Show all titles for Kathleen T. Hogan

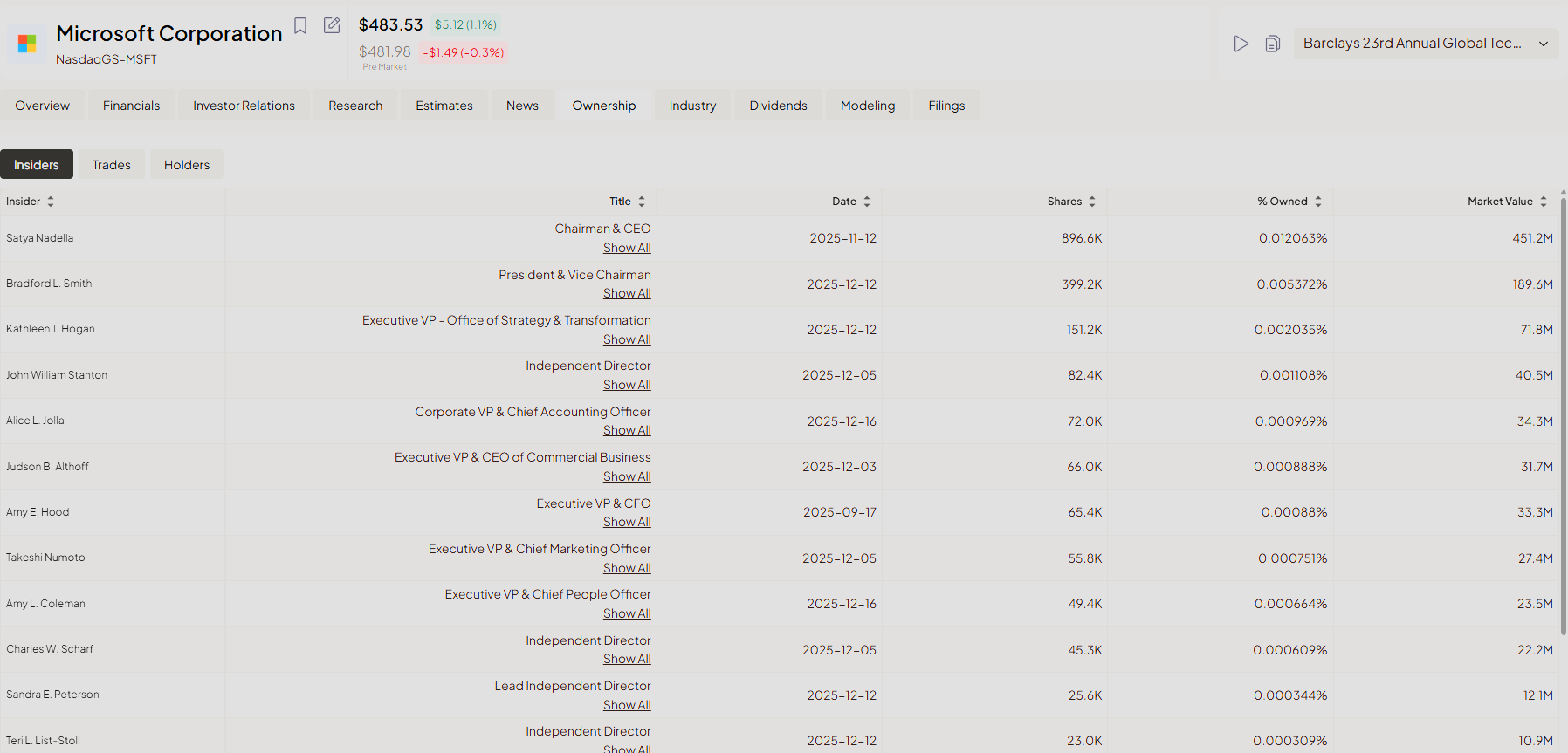[627, 339]
